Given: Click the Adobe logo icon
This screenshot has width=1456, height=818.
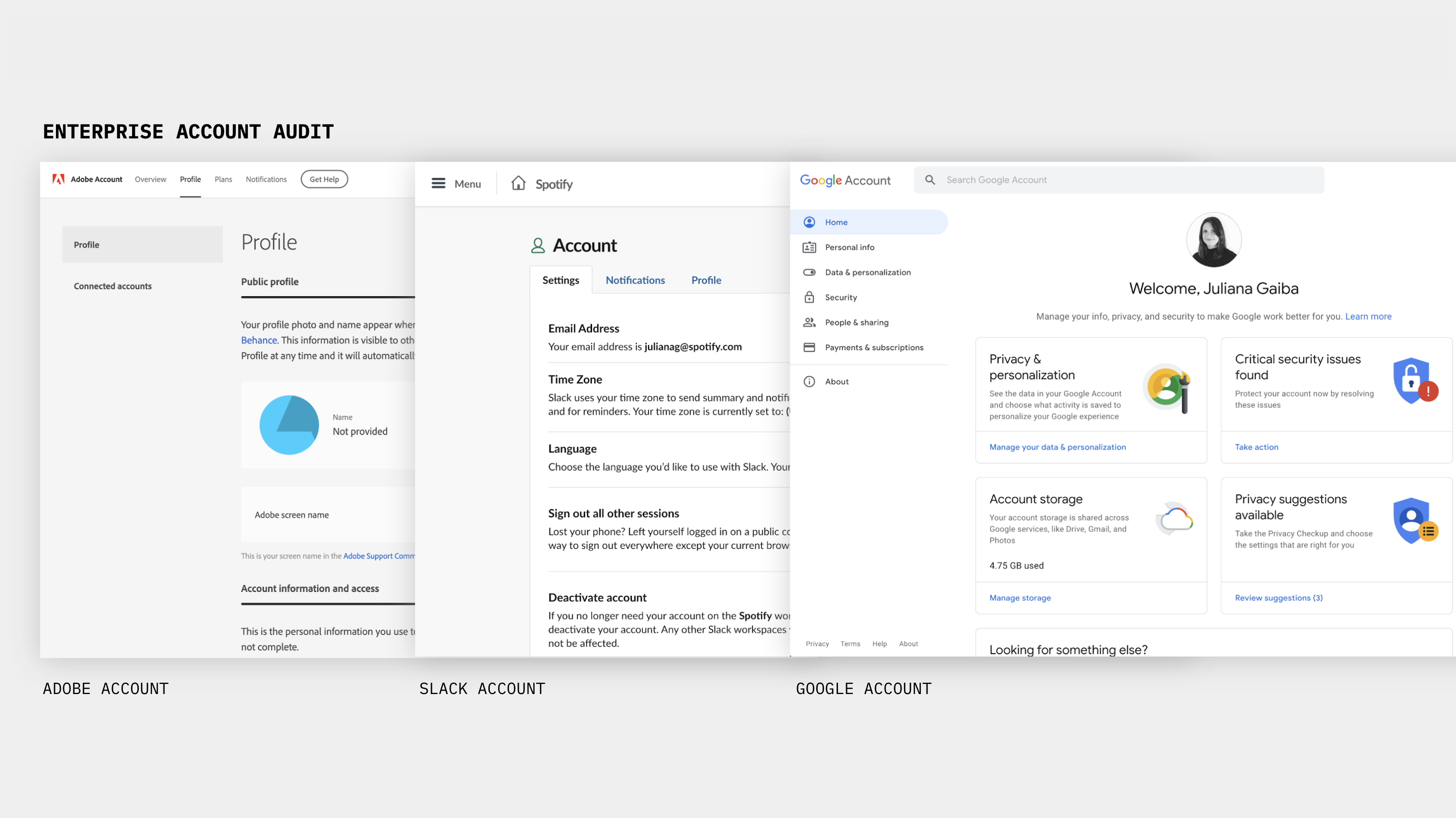Looking at the screenshot, I should click(58, 179).
